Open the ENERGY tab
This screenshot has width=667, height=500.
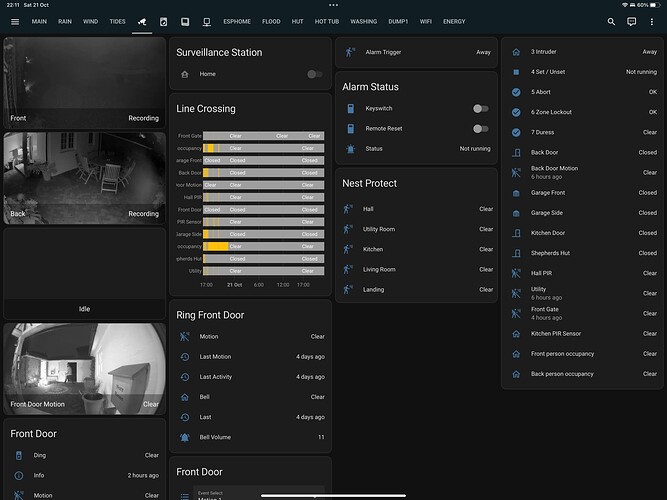pyautogui.click(x=454, y=21)
